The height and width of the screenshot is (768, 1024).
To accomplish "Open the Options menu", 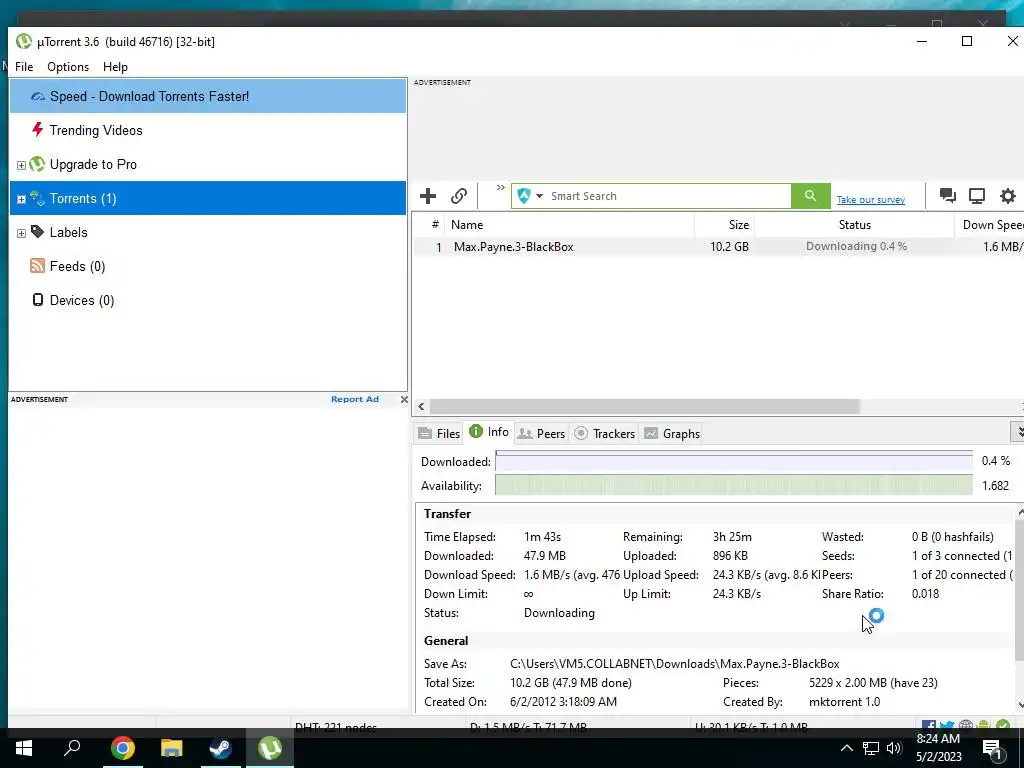I will pos(68,67).
